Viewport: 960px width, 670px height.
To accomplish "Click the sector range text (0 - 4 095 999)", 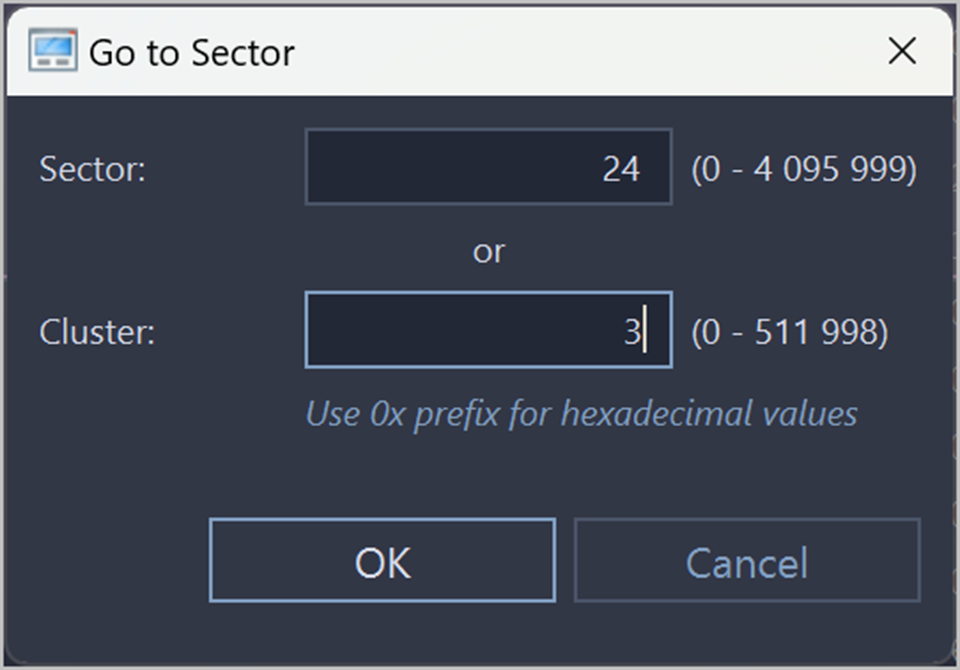I will click(803, 169).
